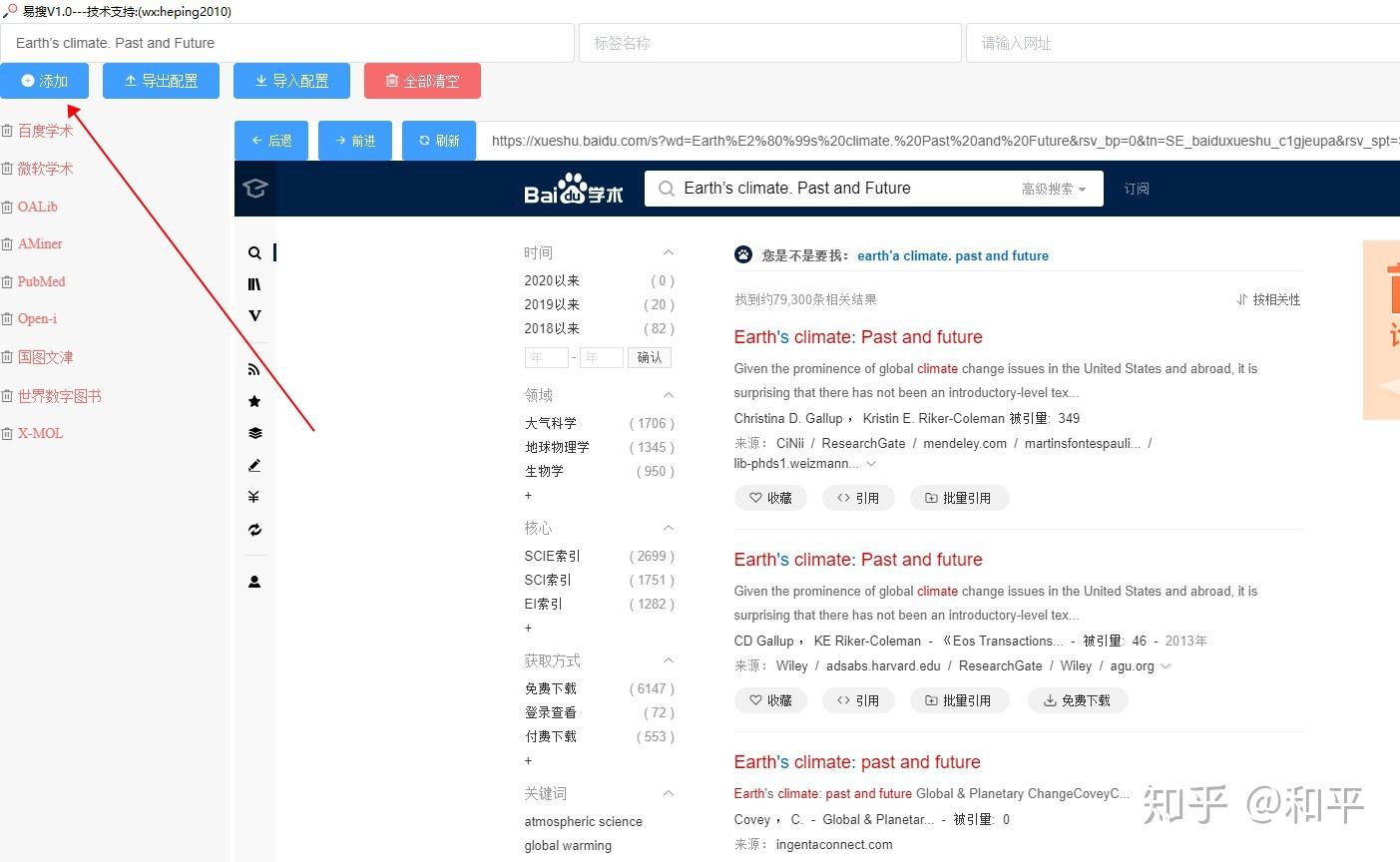Open the RSS subscription icon in the sidebar
The width and height of the screenshot is (1400, 862).
[x=254, y=369]
